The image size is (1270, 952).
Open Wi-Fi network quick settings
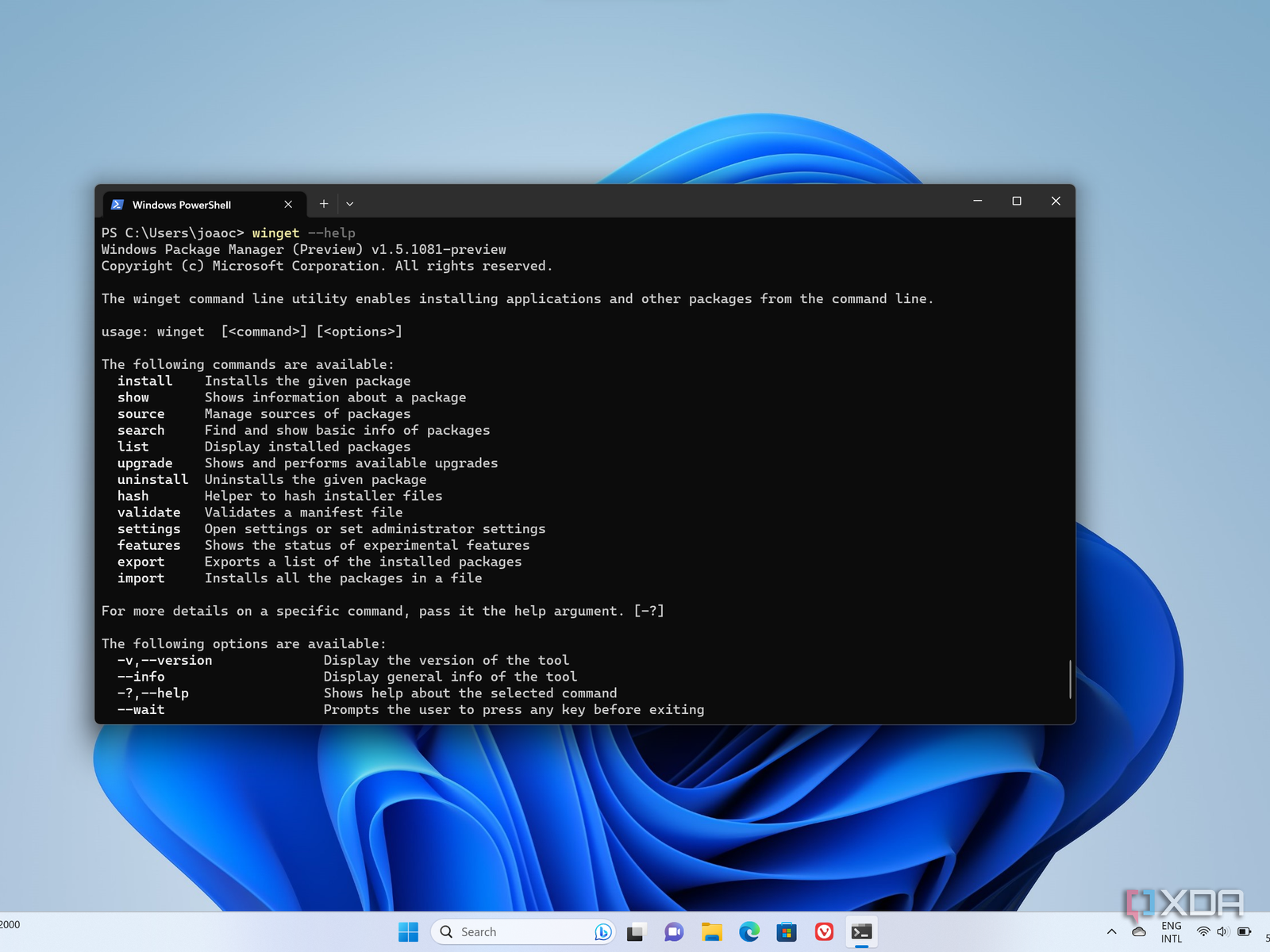point(1203,932)
